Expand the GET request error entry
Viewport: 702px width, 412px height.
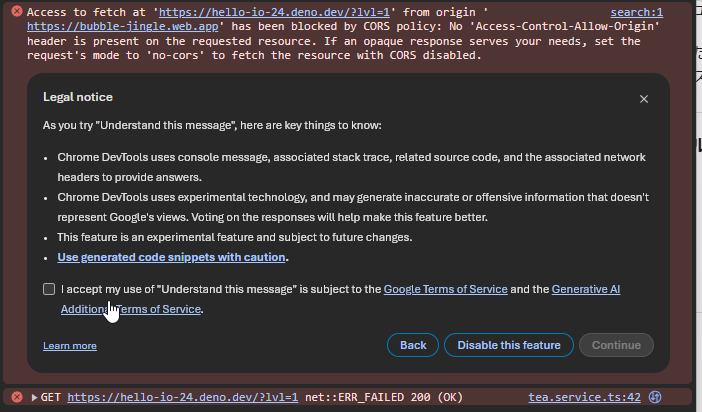point(34,398)
